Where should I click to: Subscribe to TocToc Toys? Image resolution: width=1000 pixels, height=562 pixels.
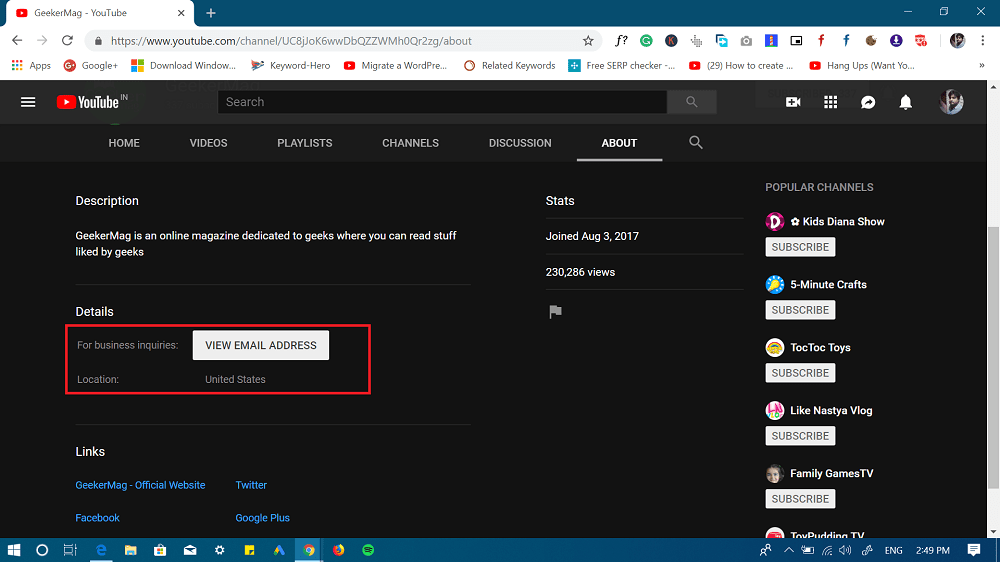(800, 373)
